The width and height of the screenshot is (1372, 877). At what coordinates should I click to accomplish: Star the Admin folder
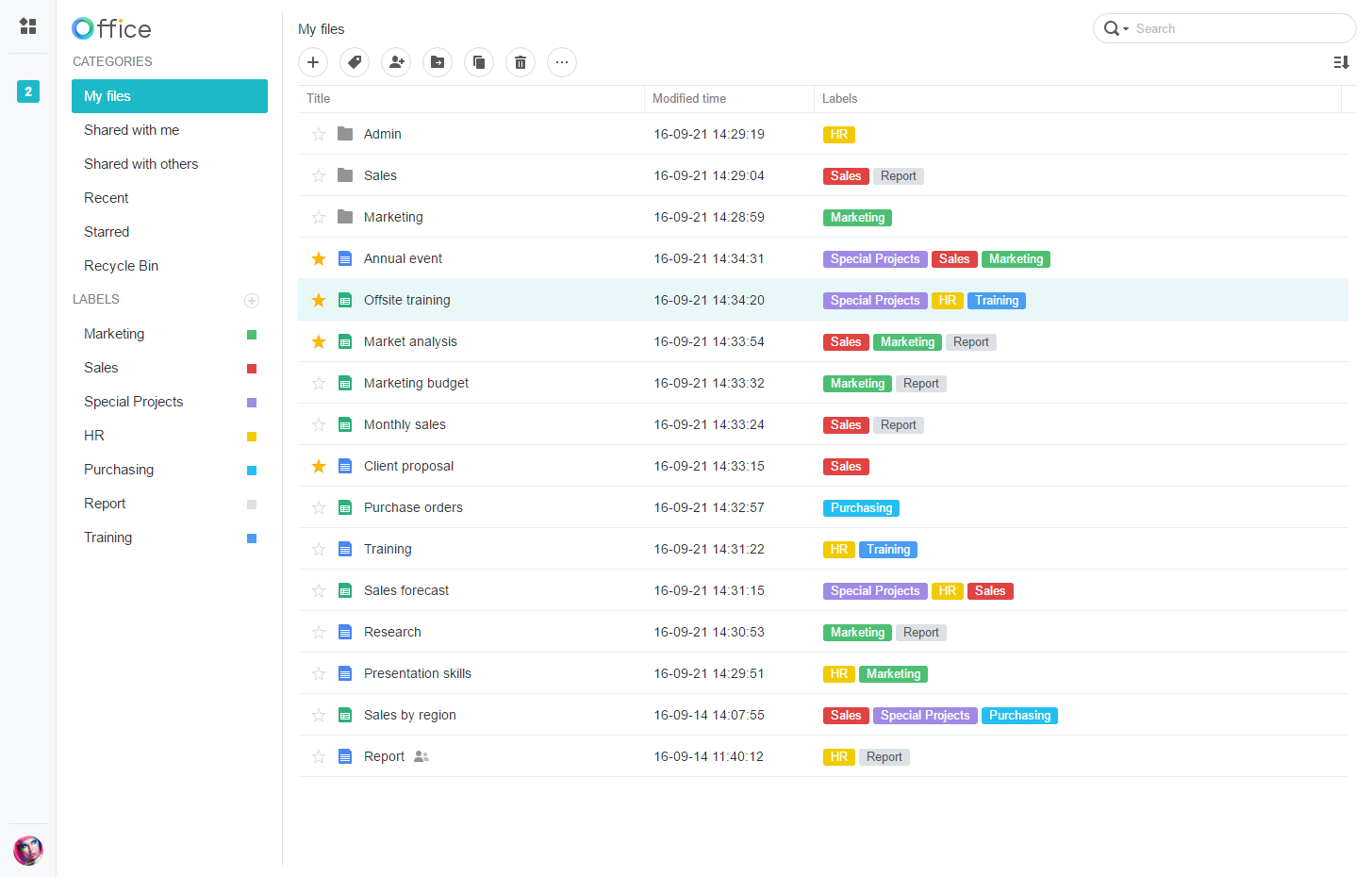[319, 134]
